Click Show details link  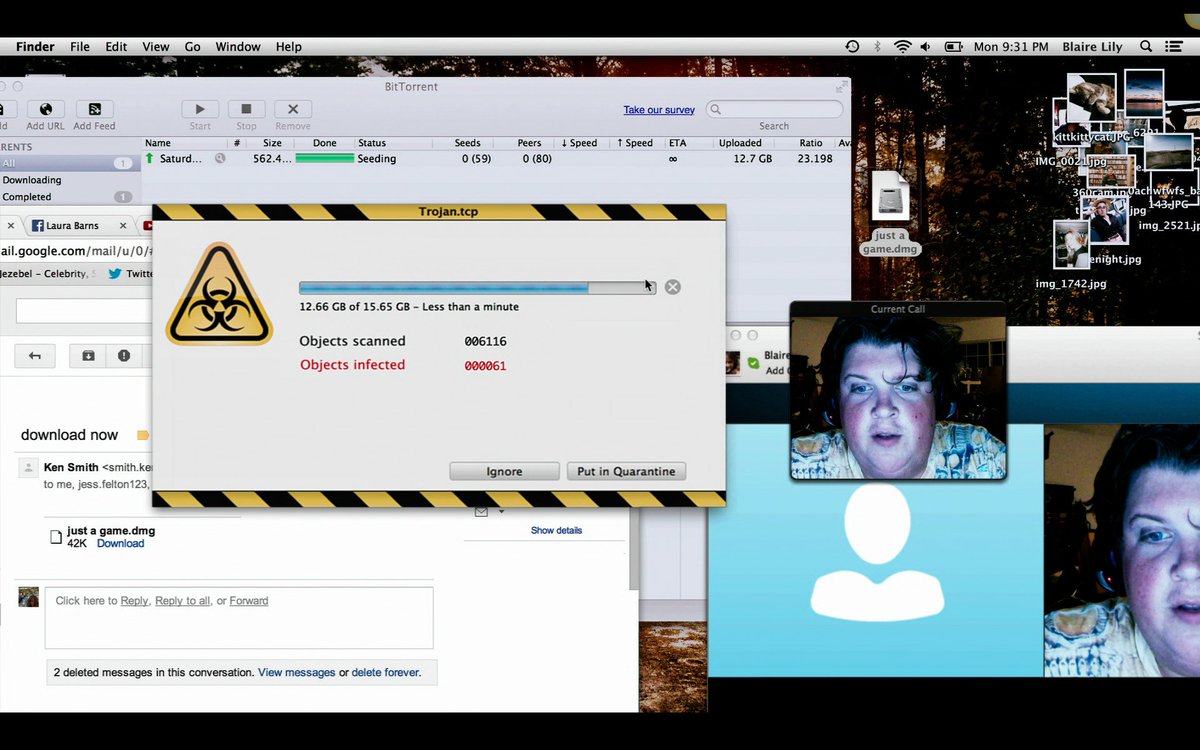556,530
